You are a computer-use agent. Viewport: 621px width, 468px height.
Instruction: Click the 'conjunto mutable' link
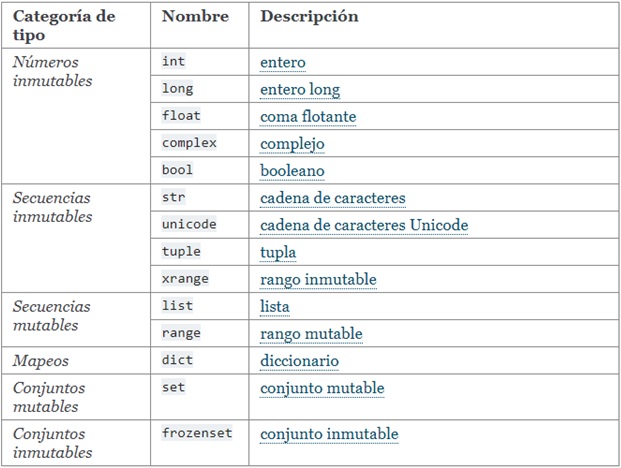pos(322,388)
